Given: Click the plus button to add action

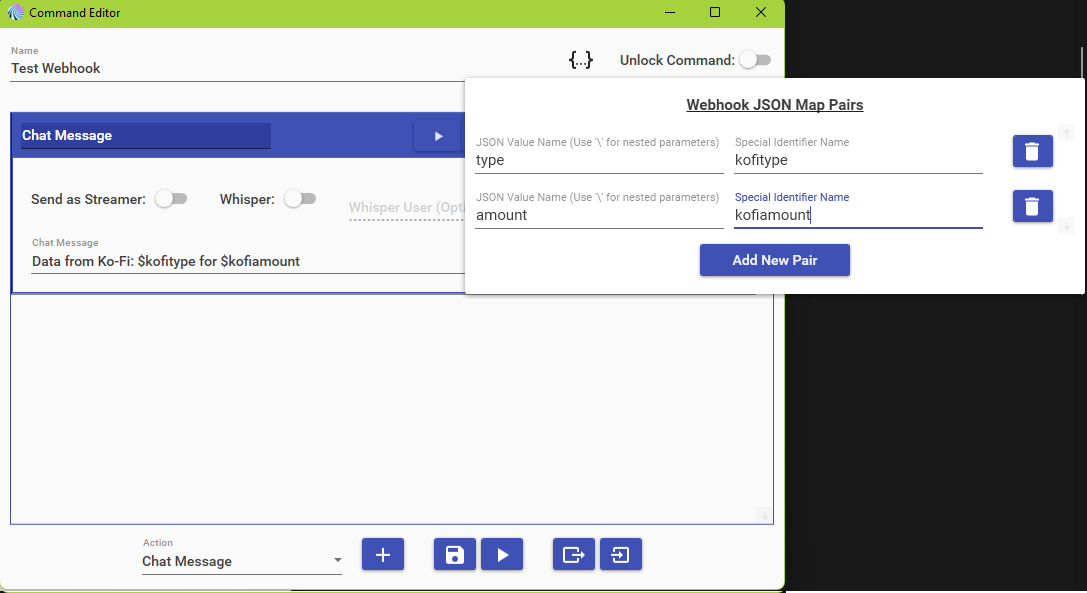Looking at the screenshot, I should tap(382, 555).
